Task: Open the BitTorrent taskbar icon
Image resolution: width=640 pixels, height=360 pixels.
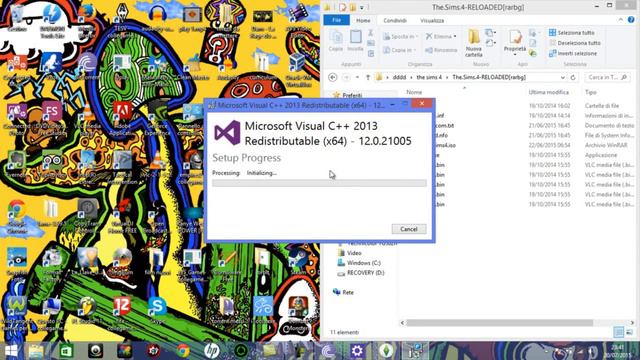Action: tap(328, 351)
